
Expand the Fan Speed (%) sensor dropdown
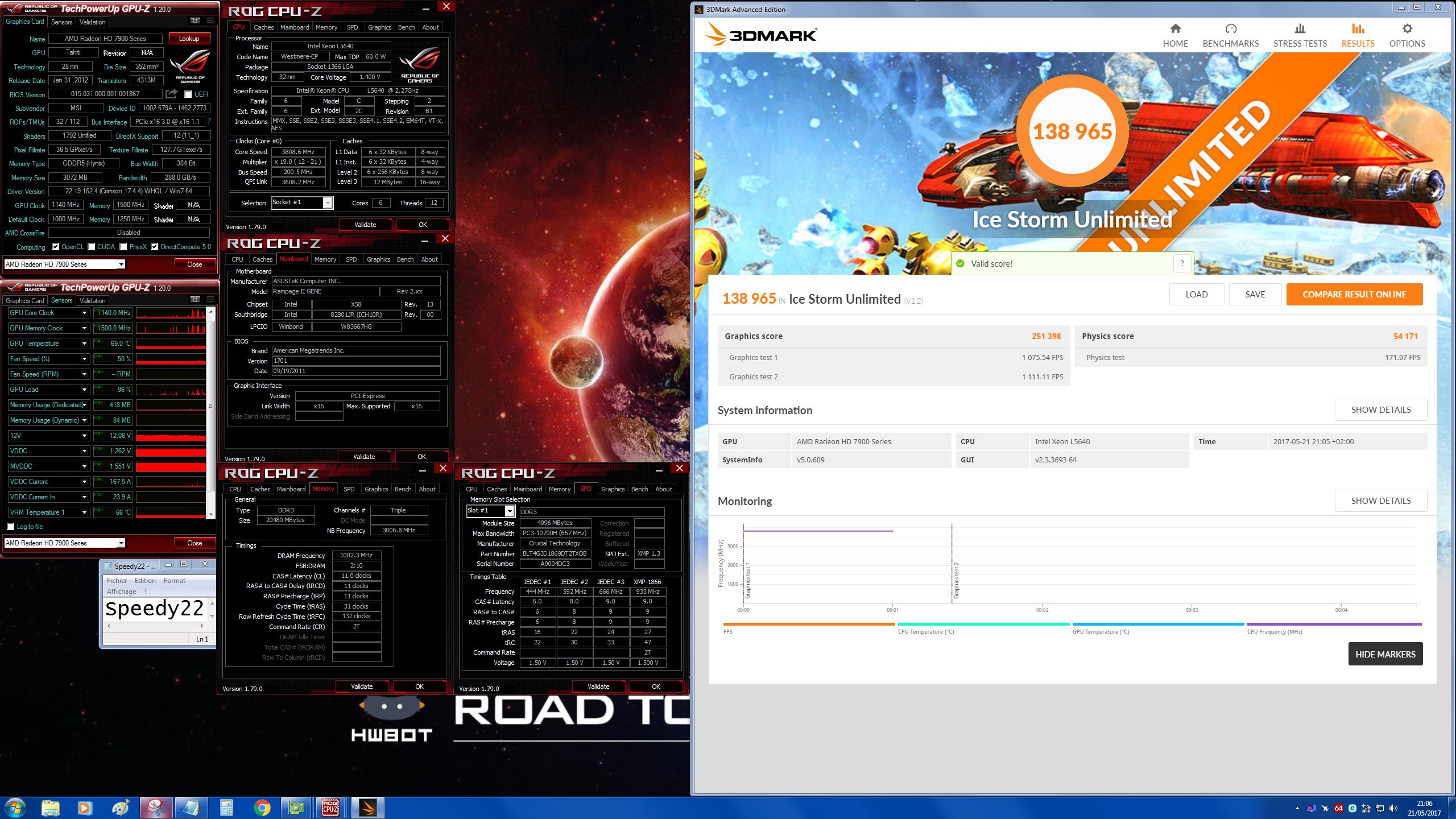[84, 359]
